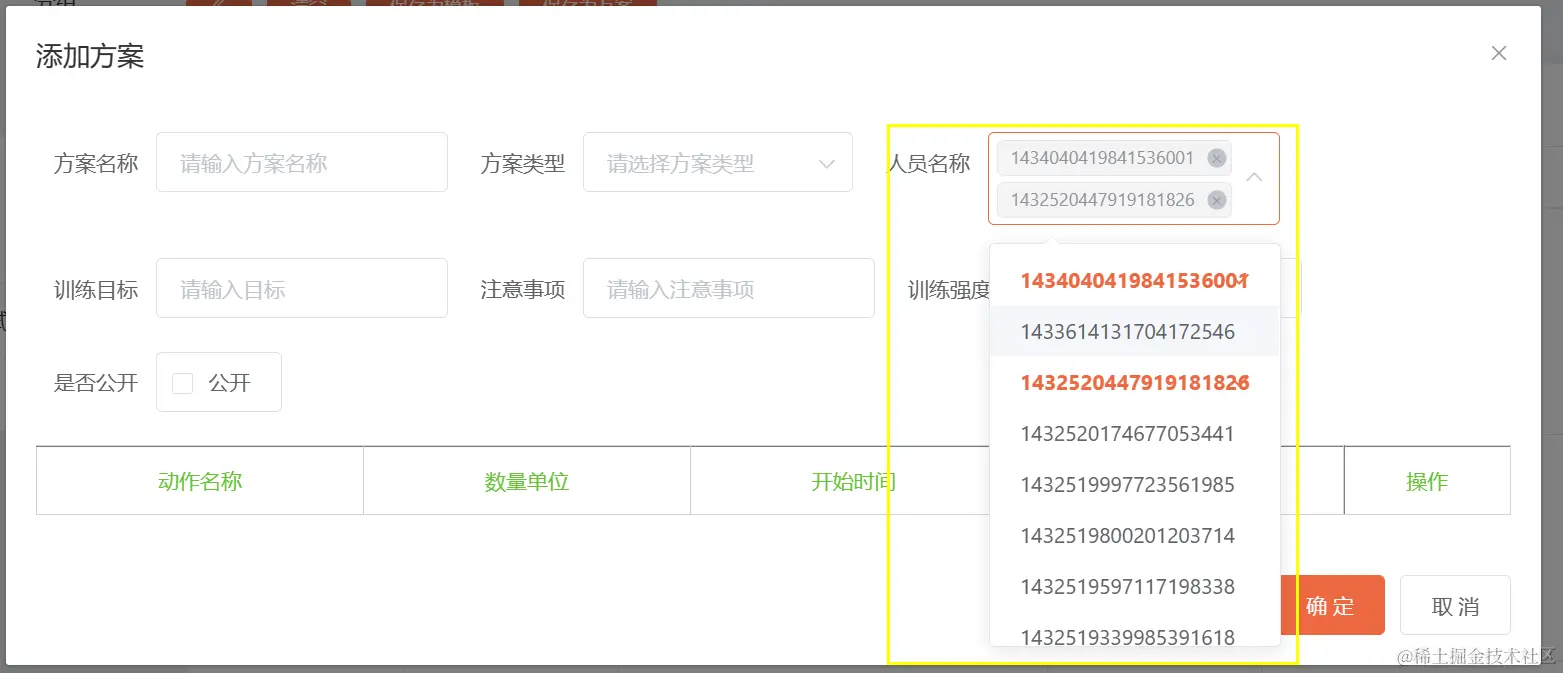Image resolution: width=1563 pixels, height=673 pixels.
Task: Deselect option 1434040419841536001 in list
Action: pyautogui.click(x=1135, y=281)
